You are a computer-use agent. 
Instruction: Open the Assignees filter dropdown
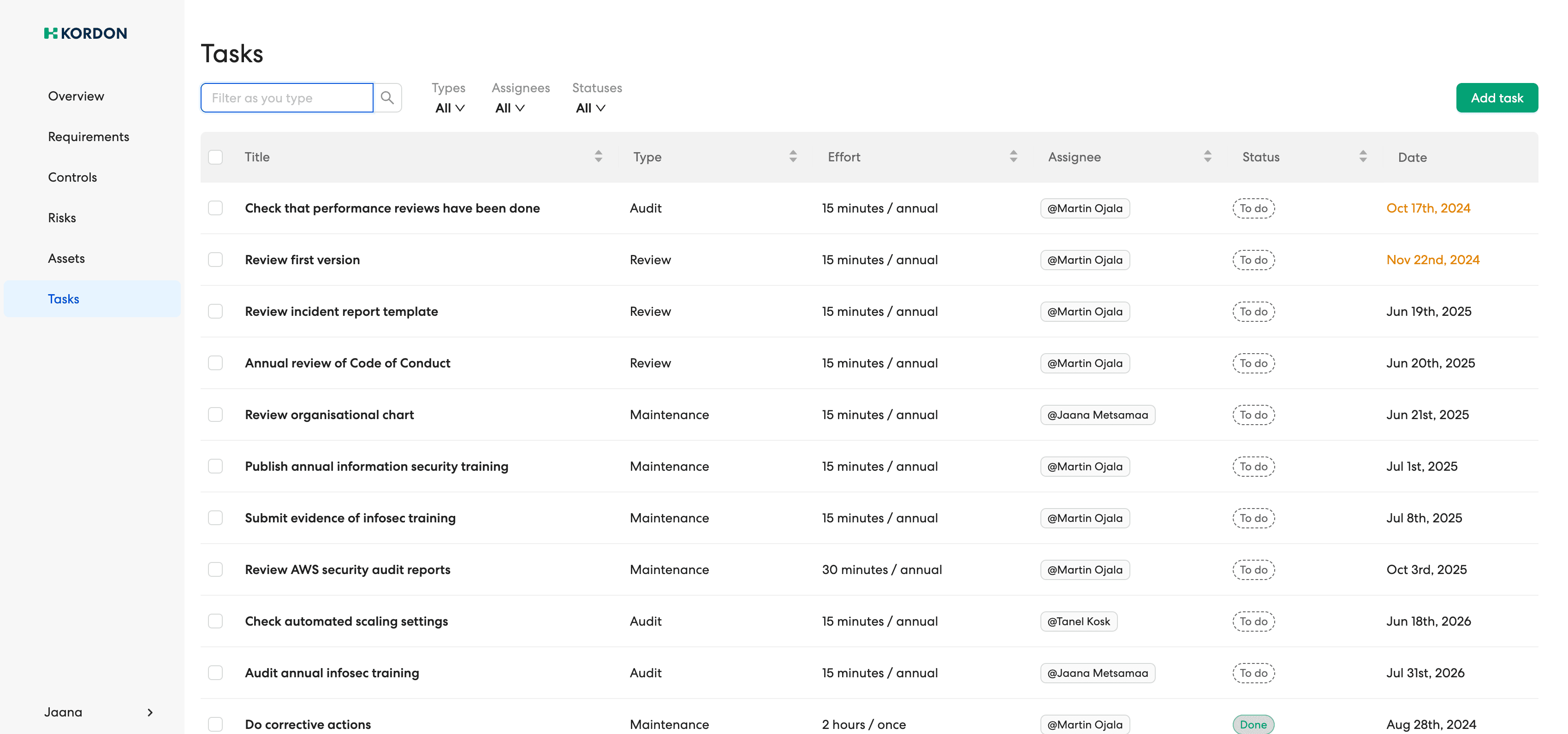click(x=510, y=108)
